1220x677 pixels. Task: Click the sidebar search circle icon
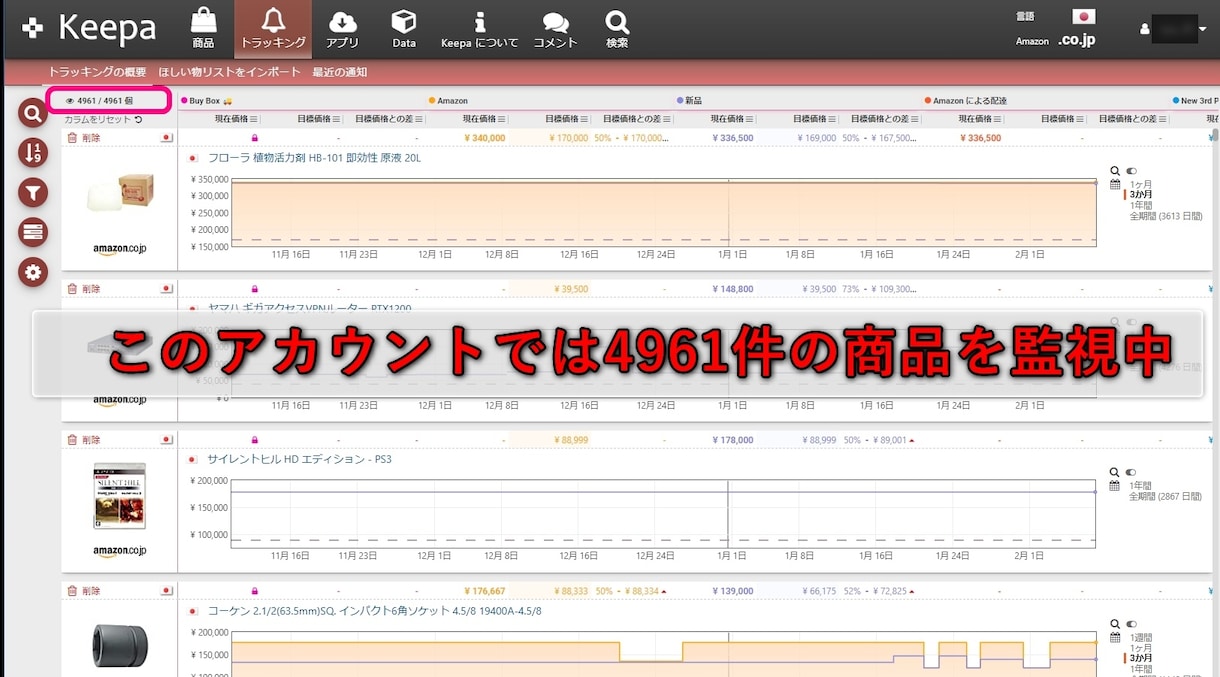(x=33, y=113)
